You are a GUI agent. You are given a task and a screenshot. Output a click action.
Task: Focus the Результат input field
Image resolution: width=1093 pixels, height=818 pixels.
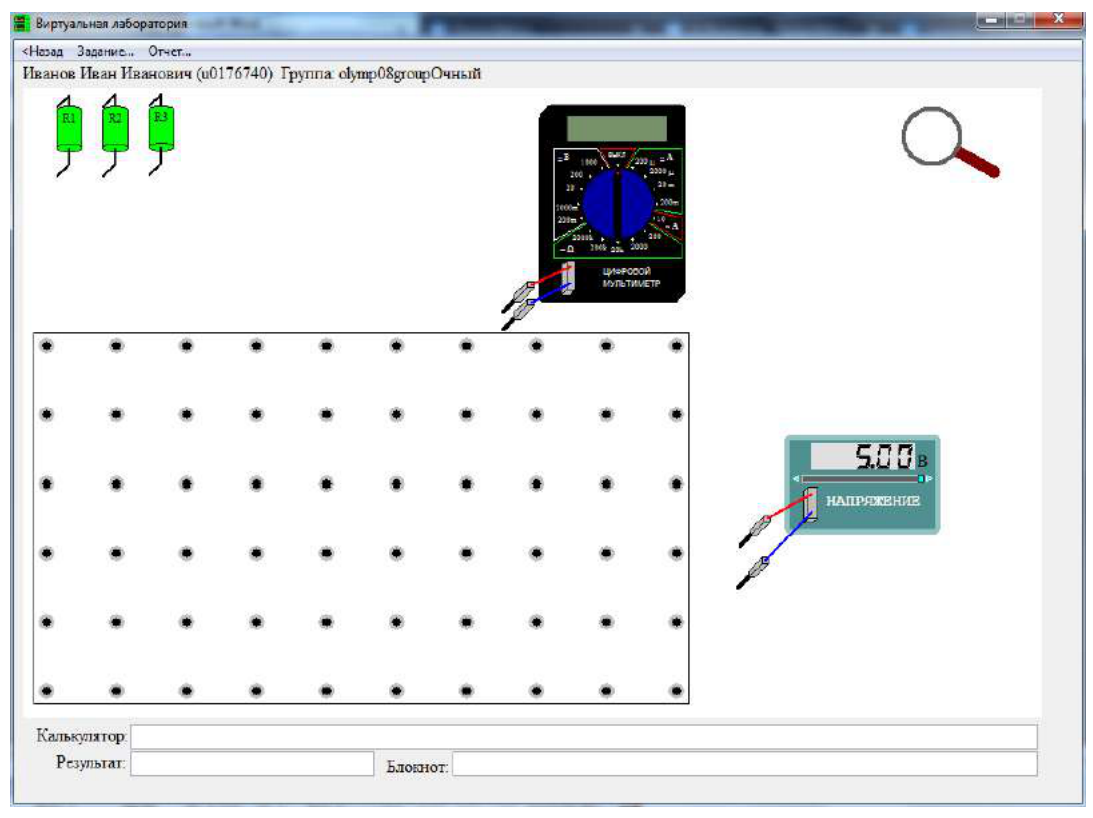click(252, 764)
